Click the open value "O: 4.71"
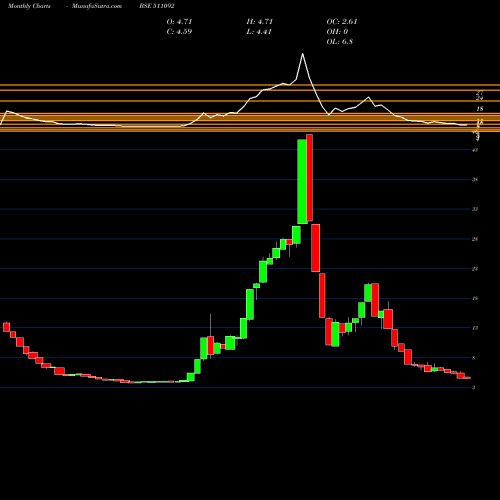The height and width of the screenshot is (500, 500). [179, 22]
